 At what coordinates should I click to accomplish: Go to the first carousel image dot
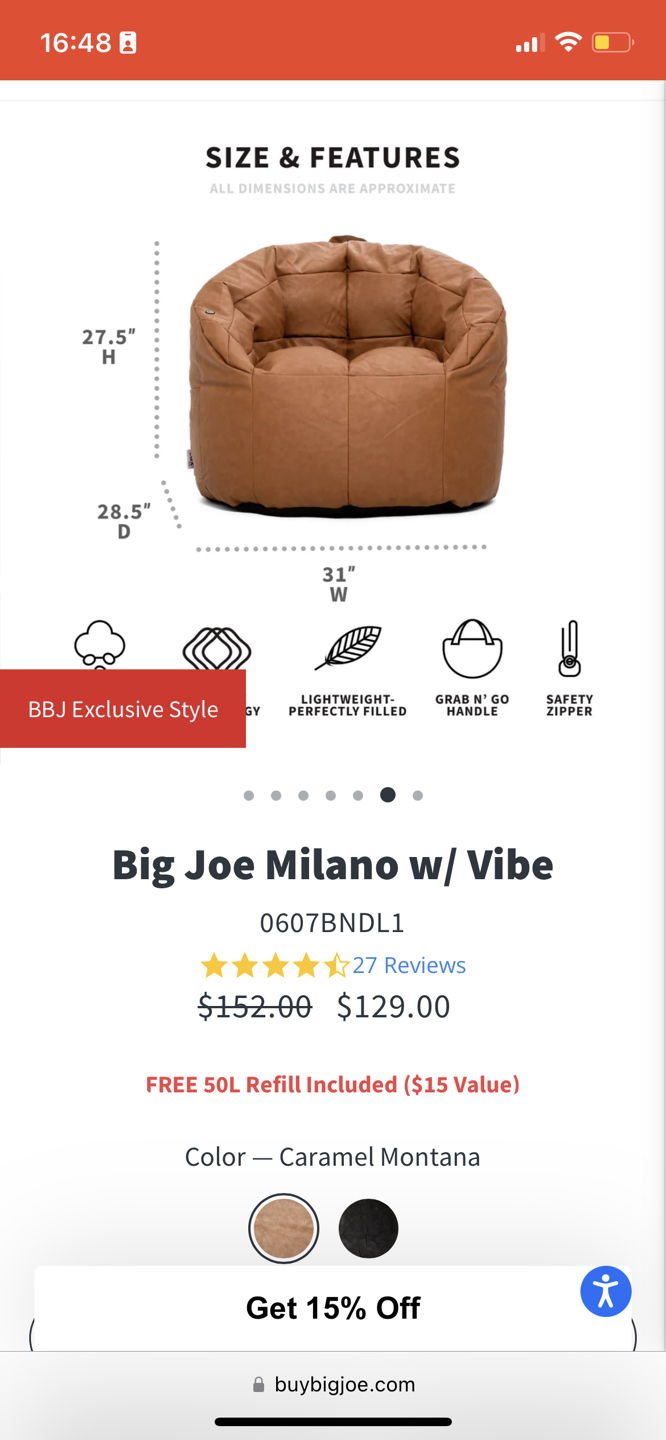249,796
